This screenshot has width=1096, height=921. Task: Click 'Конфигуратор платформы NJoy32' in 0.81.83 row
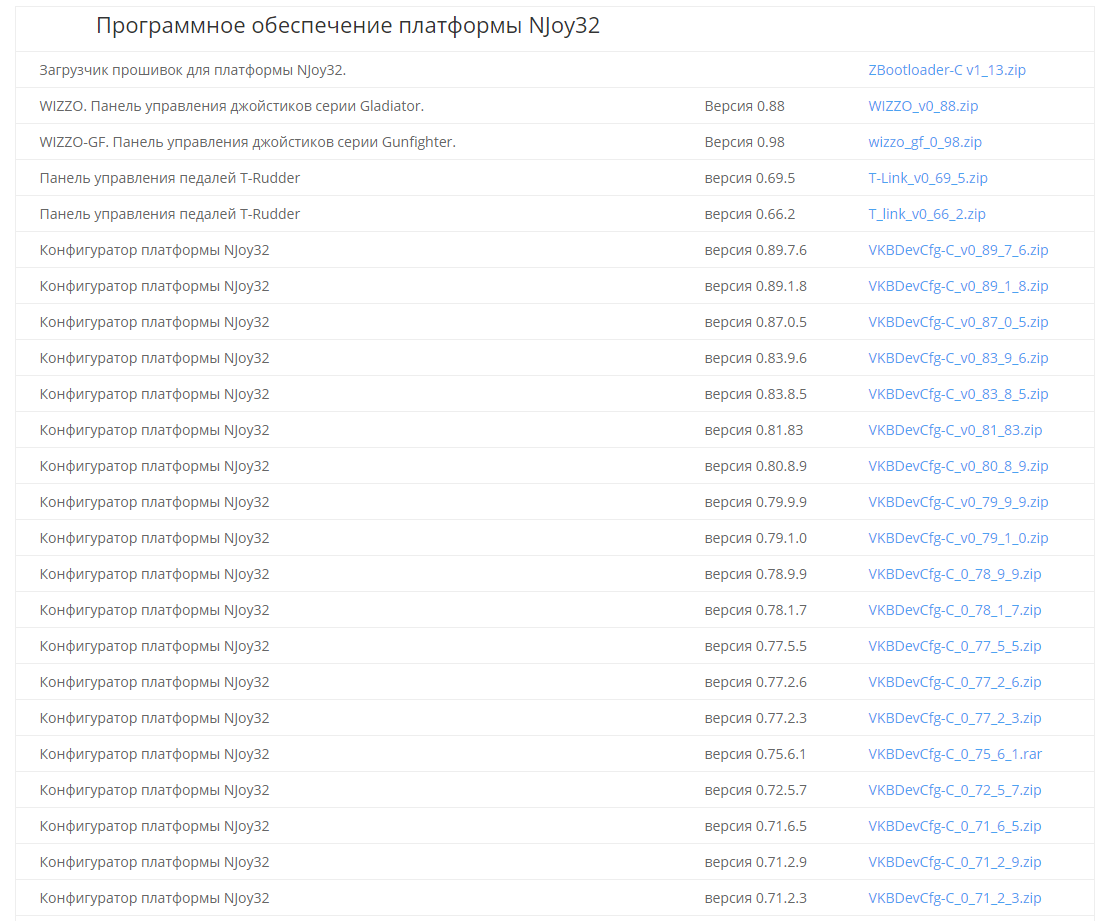[x=154, y=430]
